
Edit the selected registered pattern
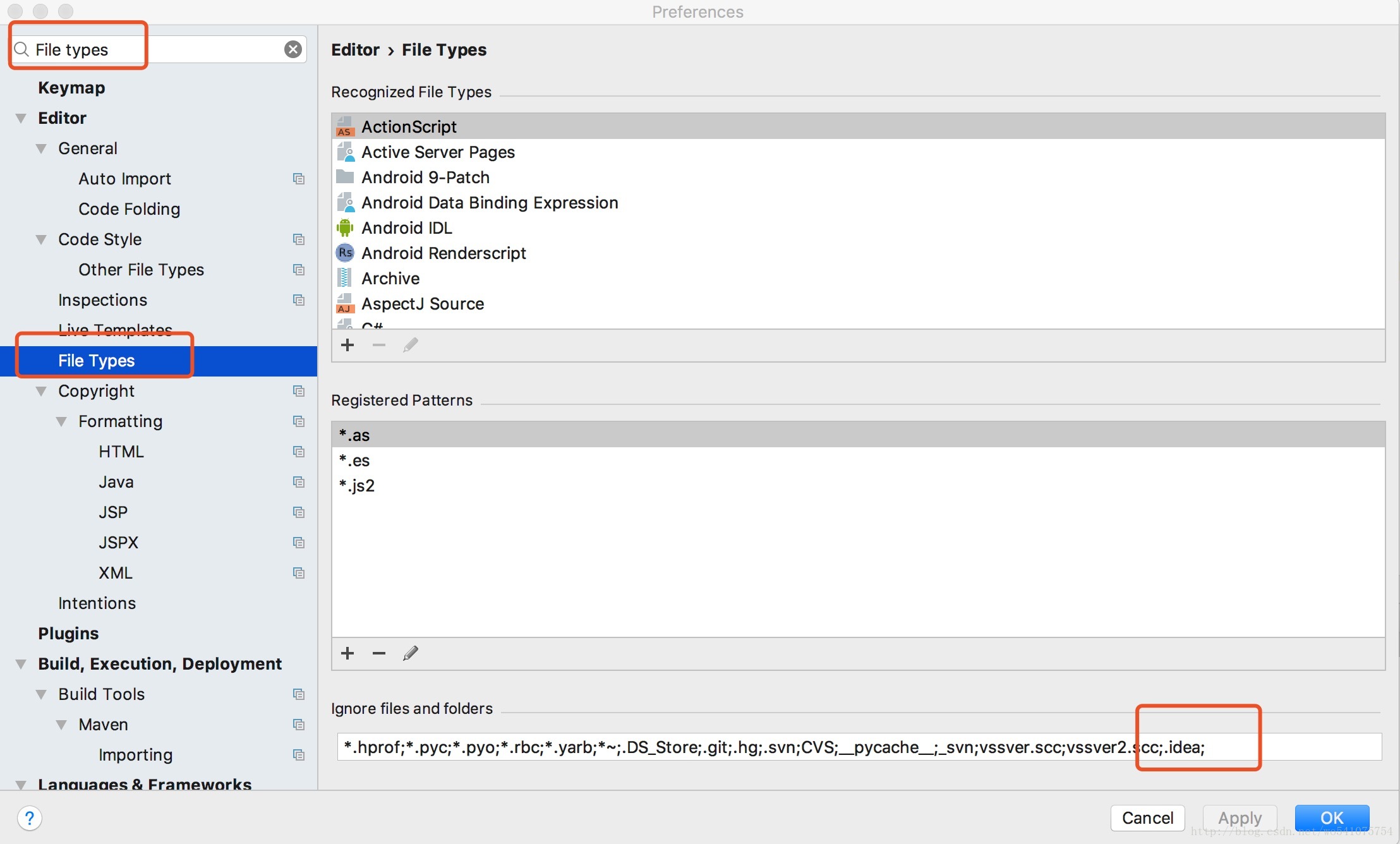(411, 653)
